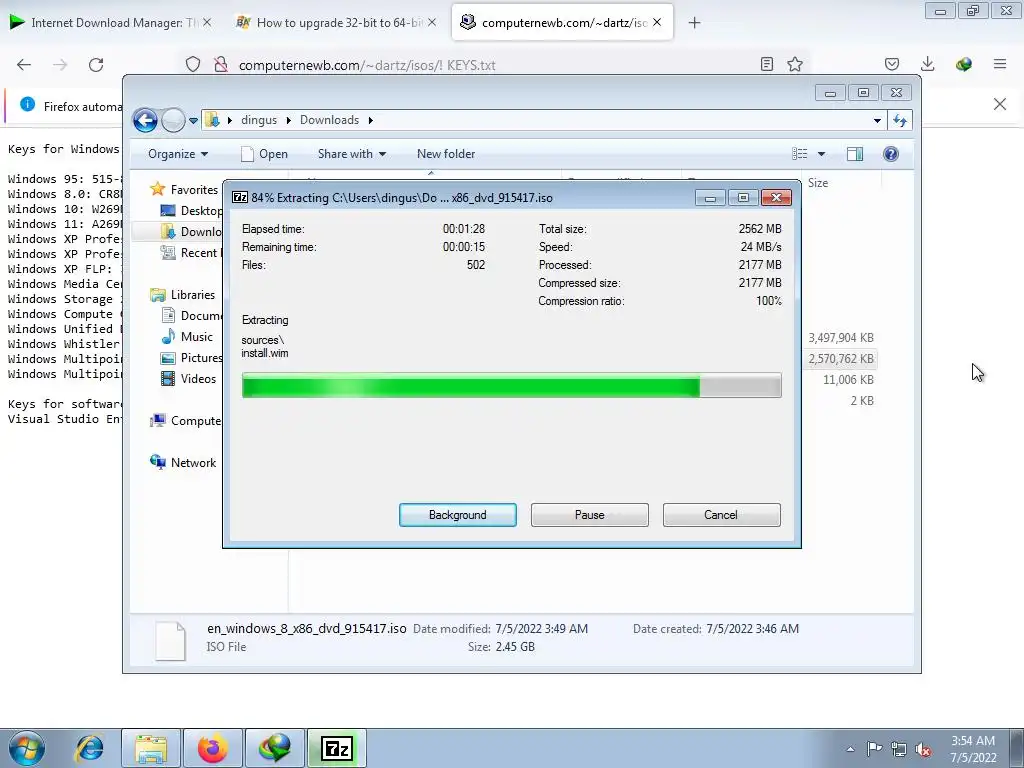
Task: Go back in Firefox
Action: point(24,65)
